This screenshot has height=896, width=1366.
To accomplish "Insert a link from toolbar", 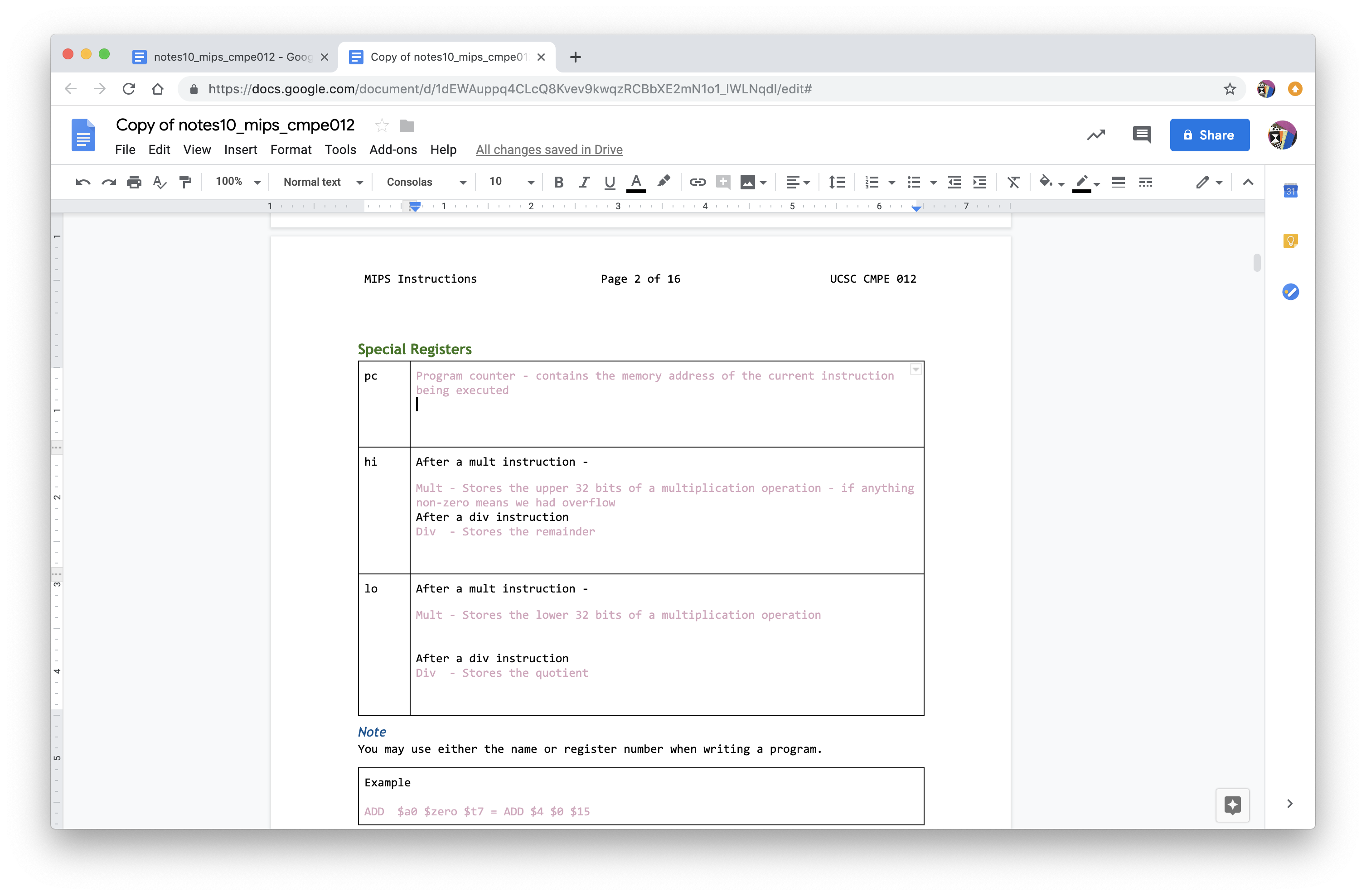I will tap(698, 183).
